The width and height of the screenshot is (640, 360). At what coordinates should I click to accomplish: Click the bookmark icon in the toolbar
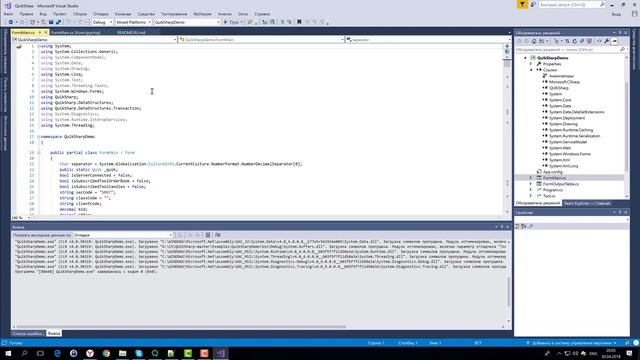coord(299,22)
